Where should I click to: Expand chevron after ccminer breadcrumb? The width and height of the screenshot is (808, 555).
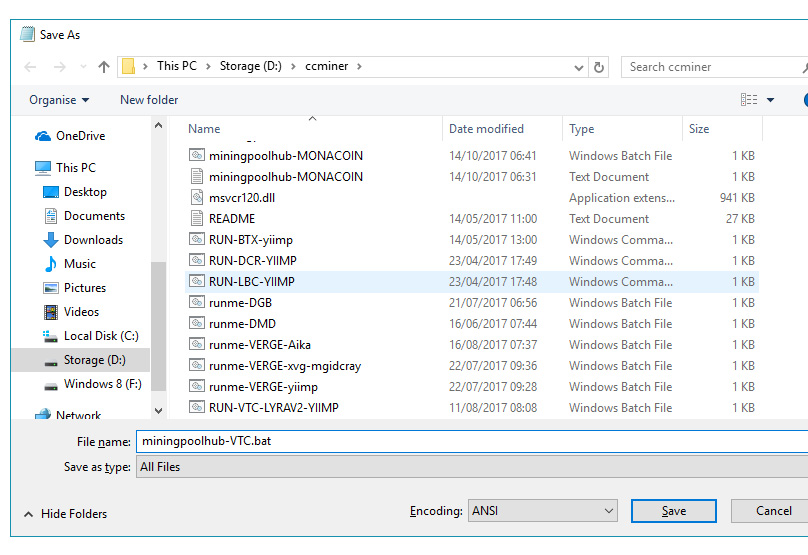[359, 66]
